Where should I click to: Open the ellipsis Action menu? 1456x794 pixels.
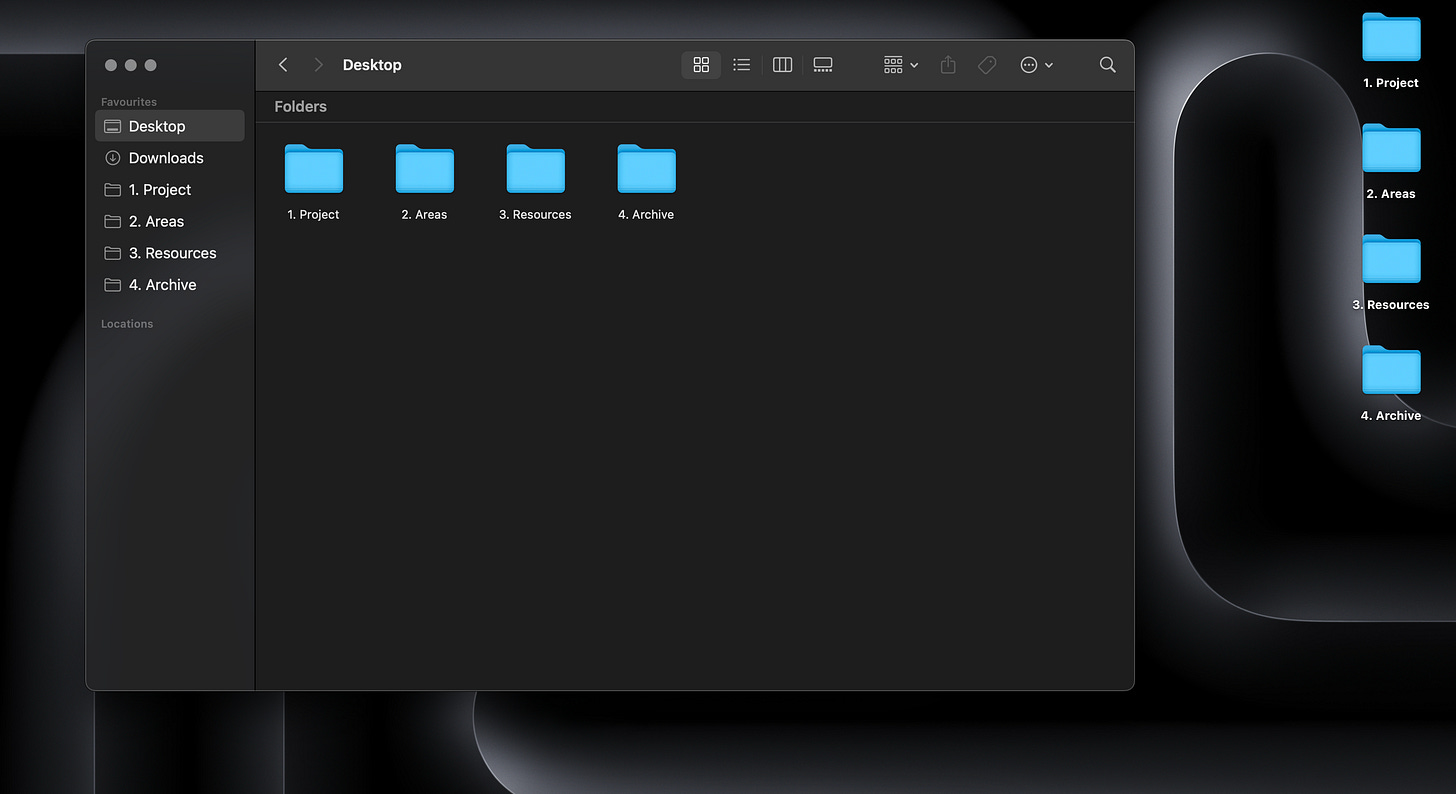click(x=1036, y=65)
